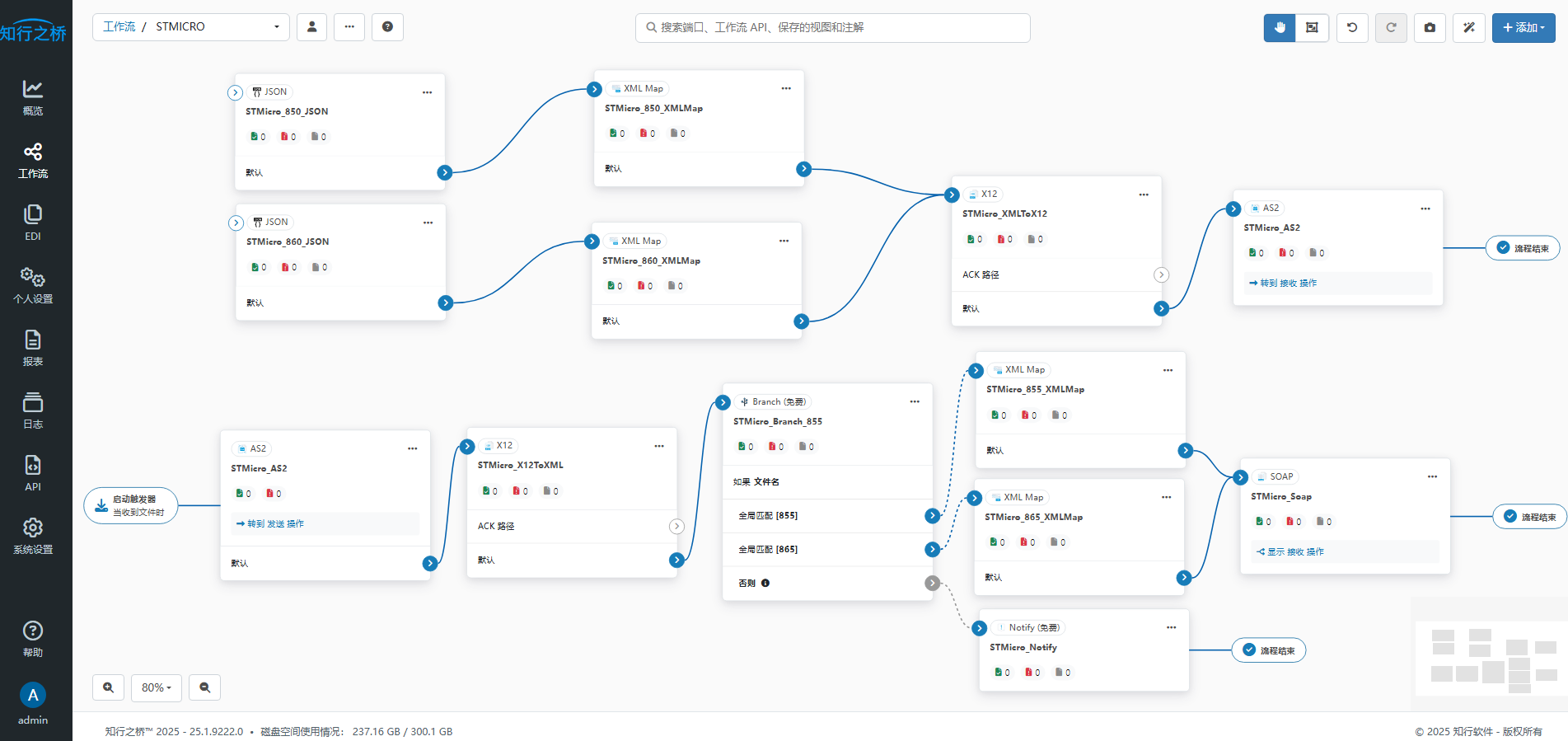Click the magic wand auto-layout icon
This screenshot has height=741, width=1568.
click(x=1468, y=27)
